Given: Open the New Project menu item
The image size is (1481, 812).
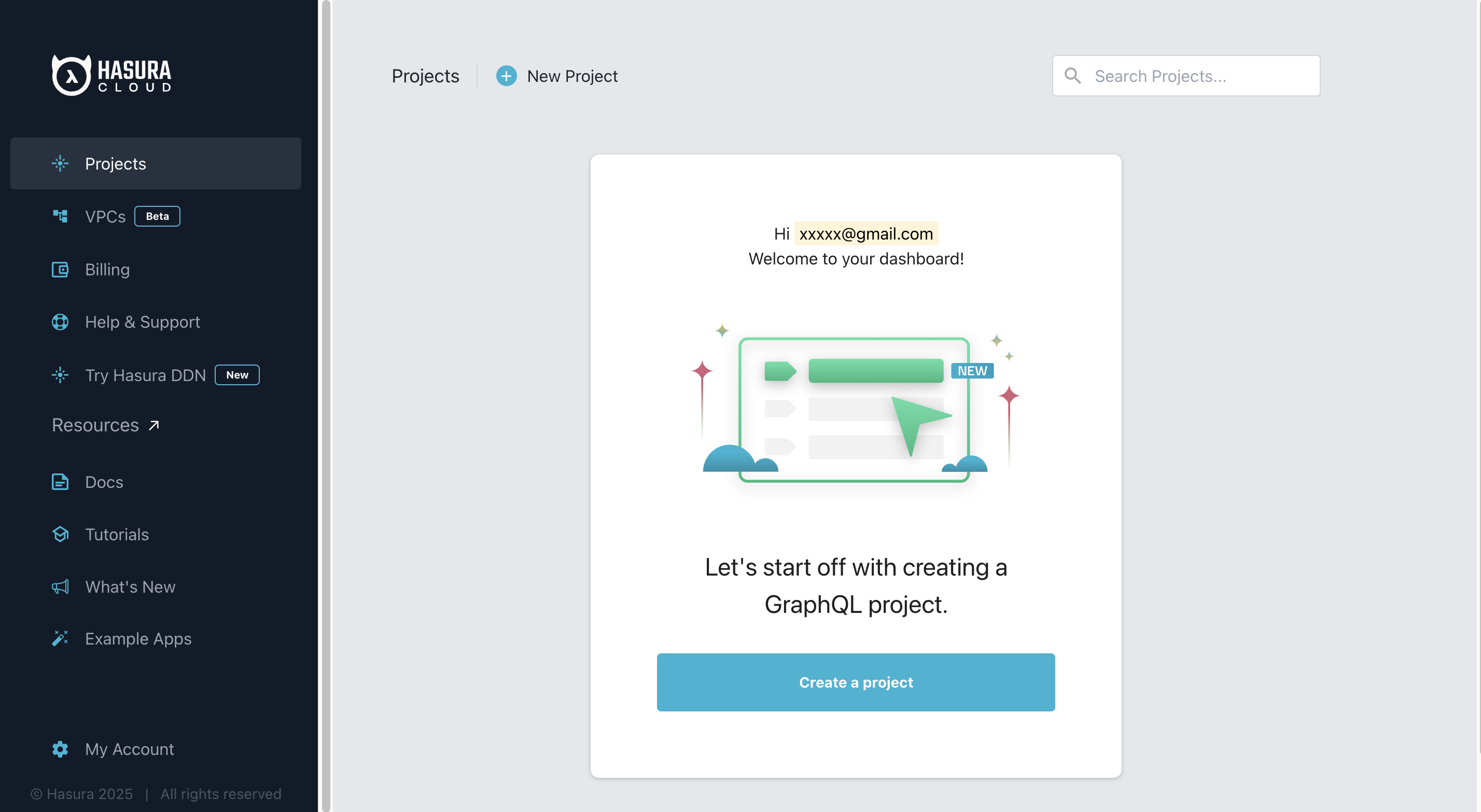Looking at the screenshot, I should click(572, 75).
